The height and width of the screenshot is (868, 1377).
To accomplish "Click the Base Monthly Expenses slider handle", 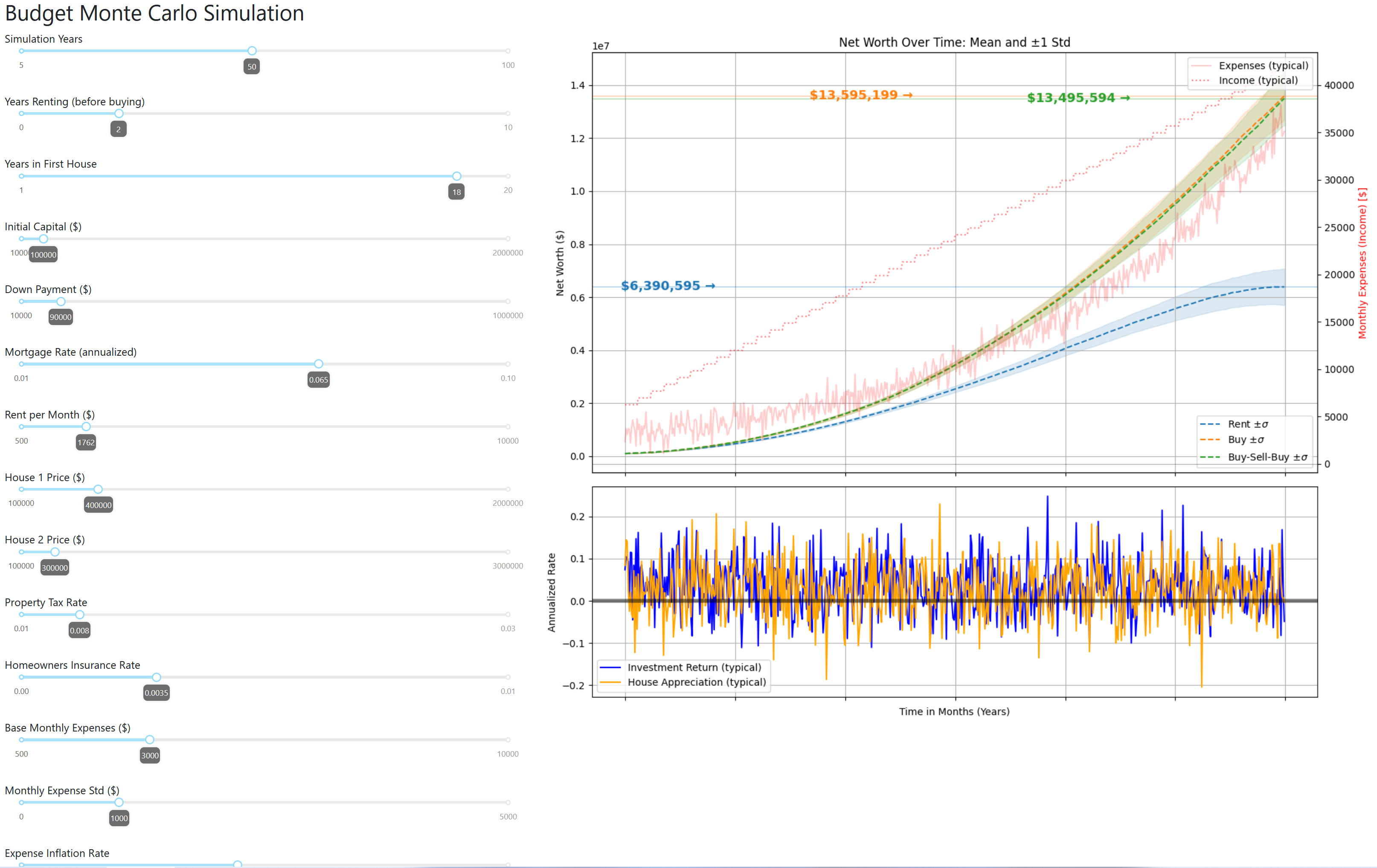I will 150,740.
